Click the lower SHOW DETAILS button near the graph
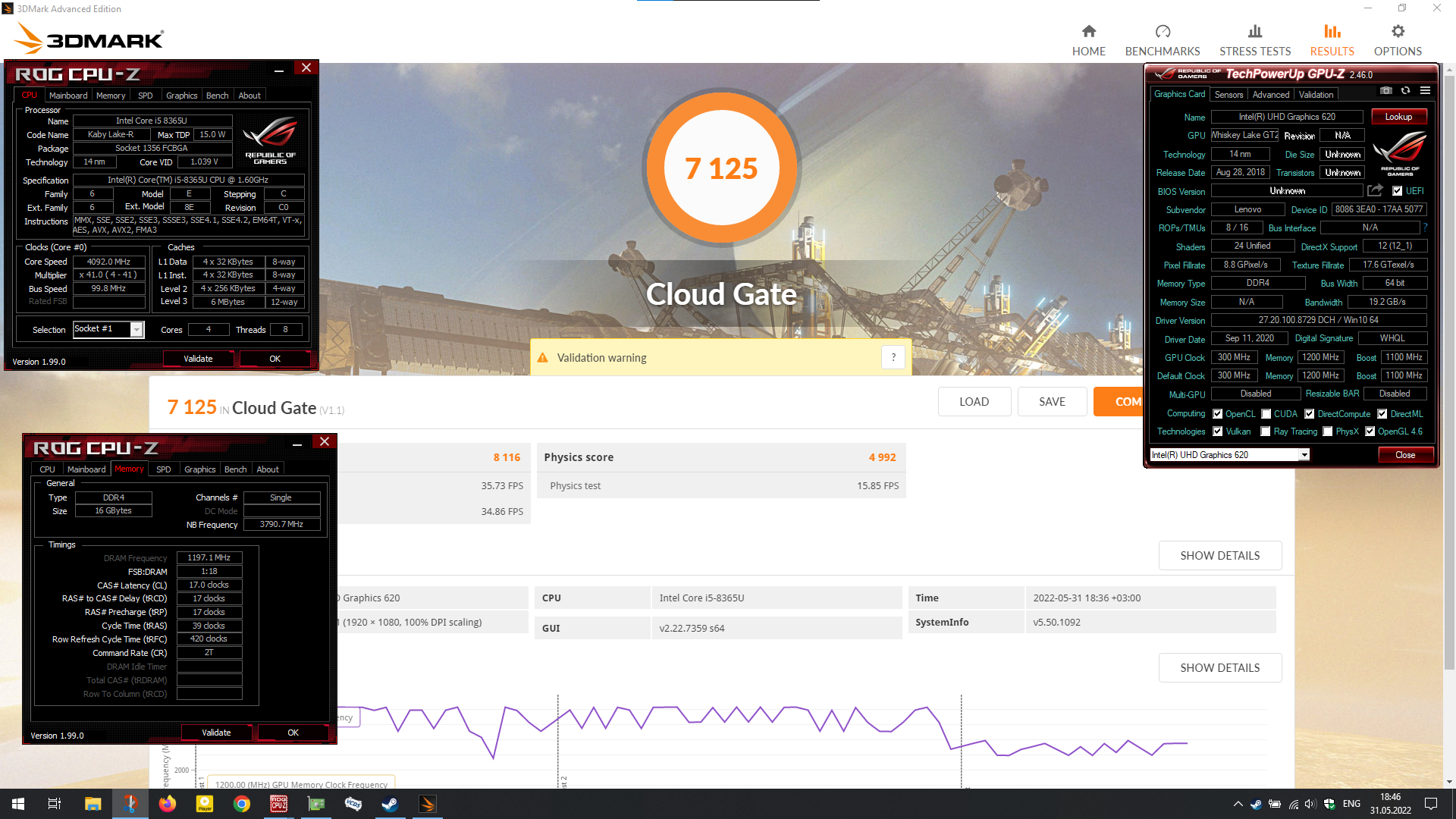 [1219, 668]
